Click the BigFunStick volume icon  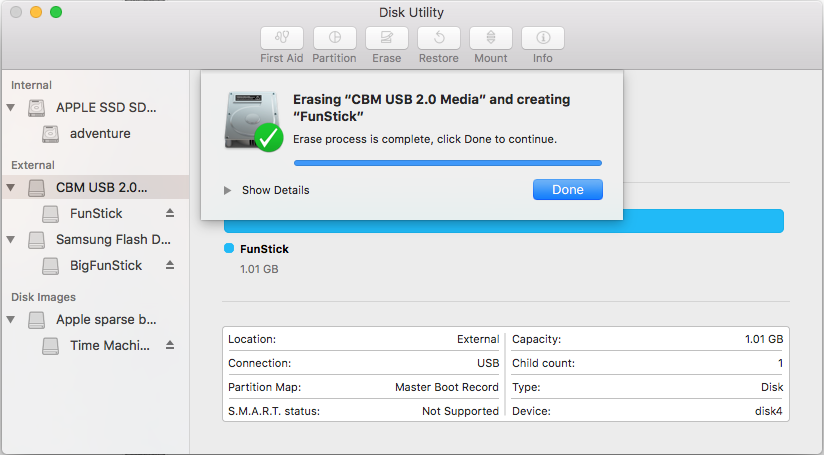[x=50, y=265]
